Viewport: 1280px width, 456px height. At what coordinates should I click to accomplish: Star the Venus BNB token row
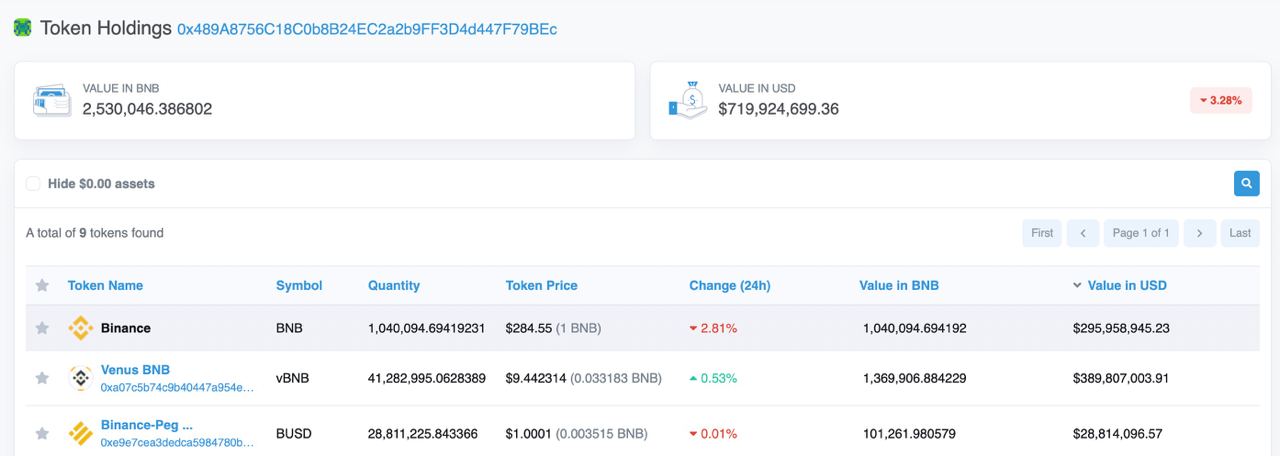(42, 378)
